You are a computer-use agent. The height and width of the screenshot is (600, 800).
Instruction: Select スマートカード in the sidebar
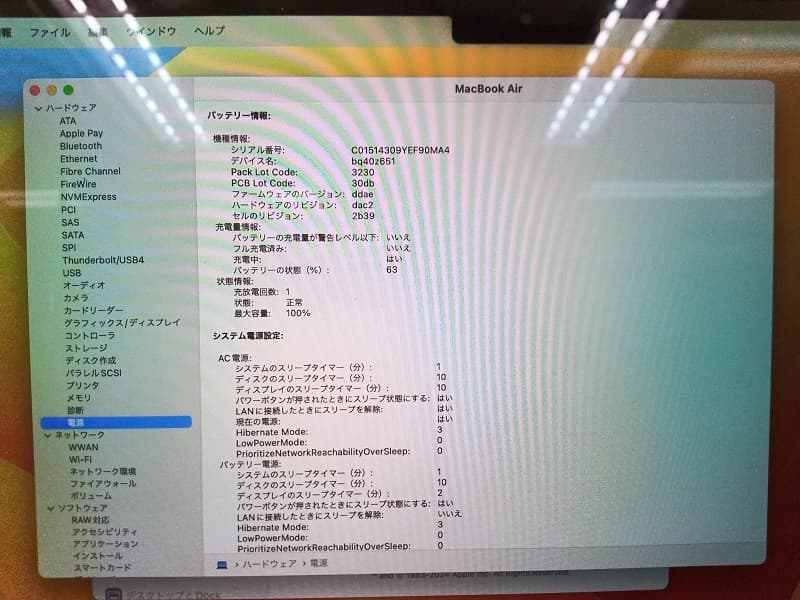coord(102,568)
